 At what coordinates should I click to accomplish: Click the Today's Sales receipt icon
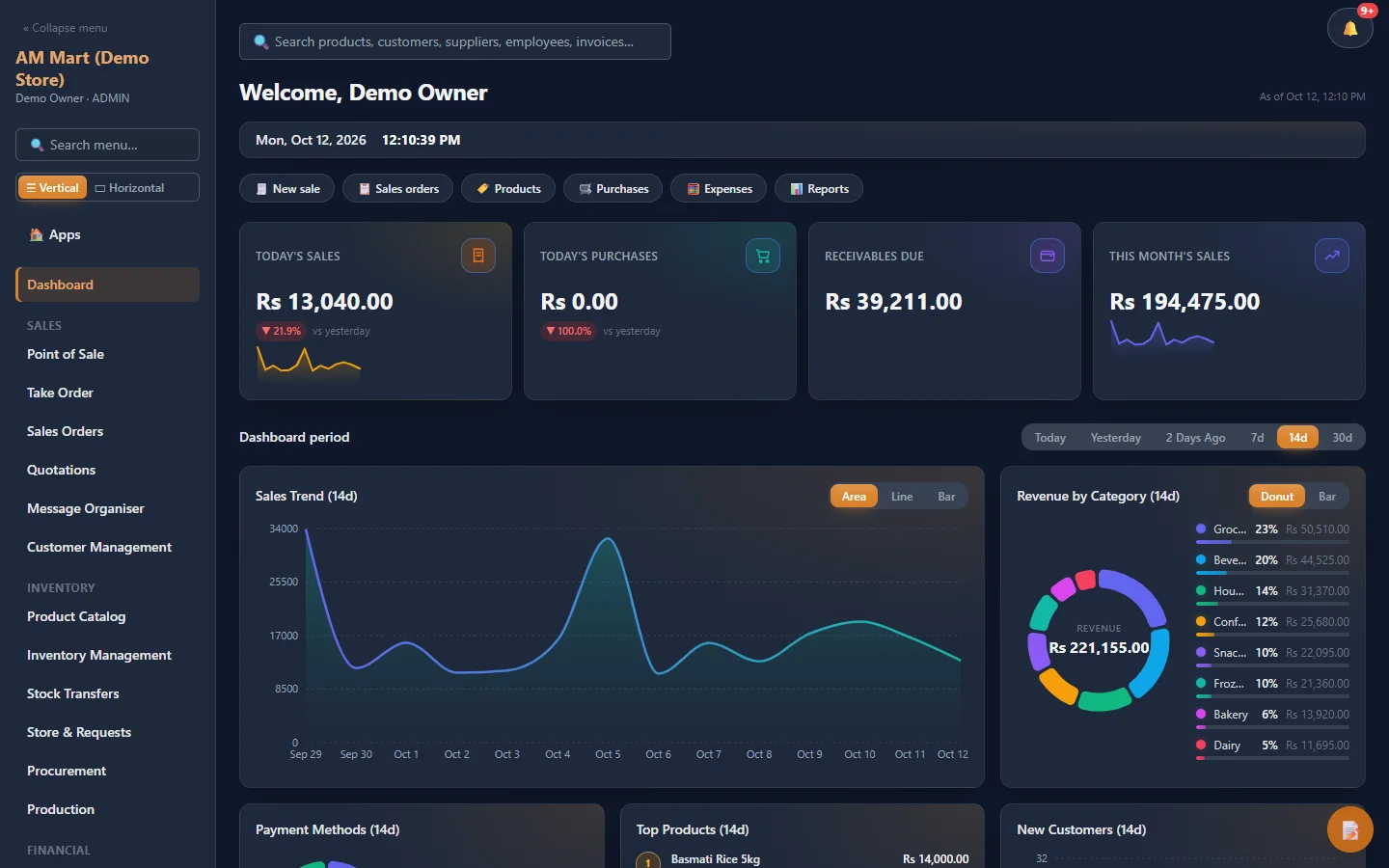478,256
